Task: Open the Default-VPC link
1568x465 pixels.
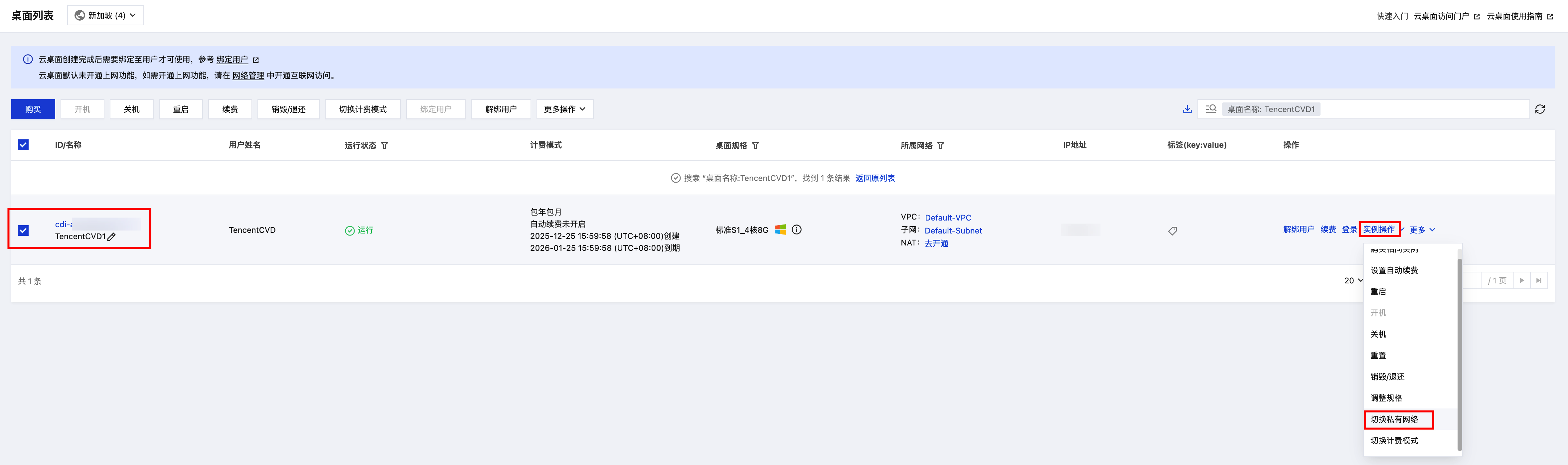Action: pos(948,217)
